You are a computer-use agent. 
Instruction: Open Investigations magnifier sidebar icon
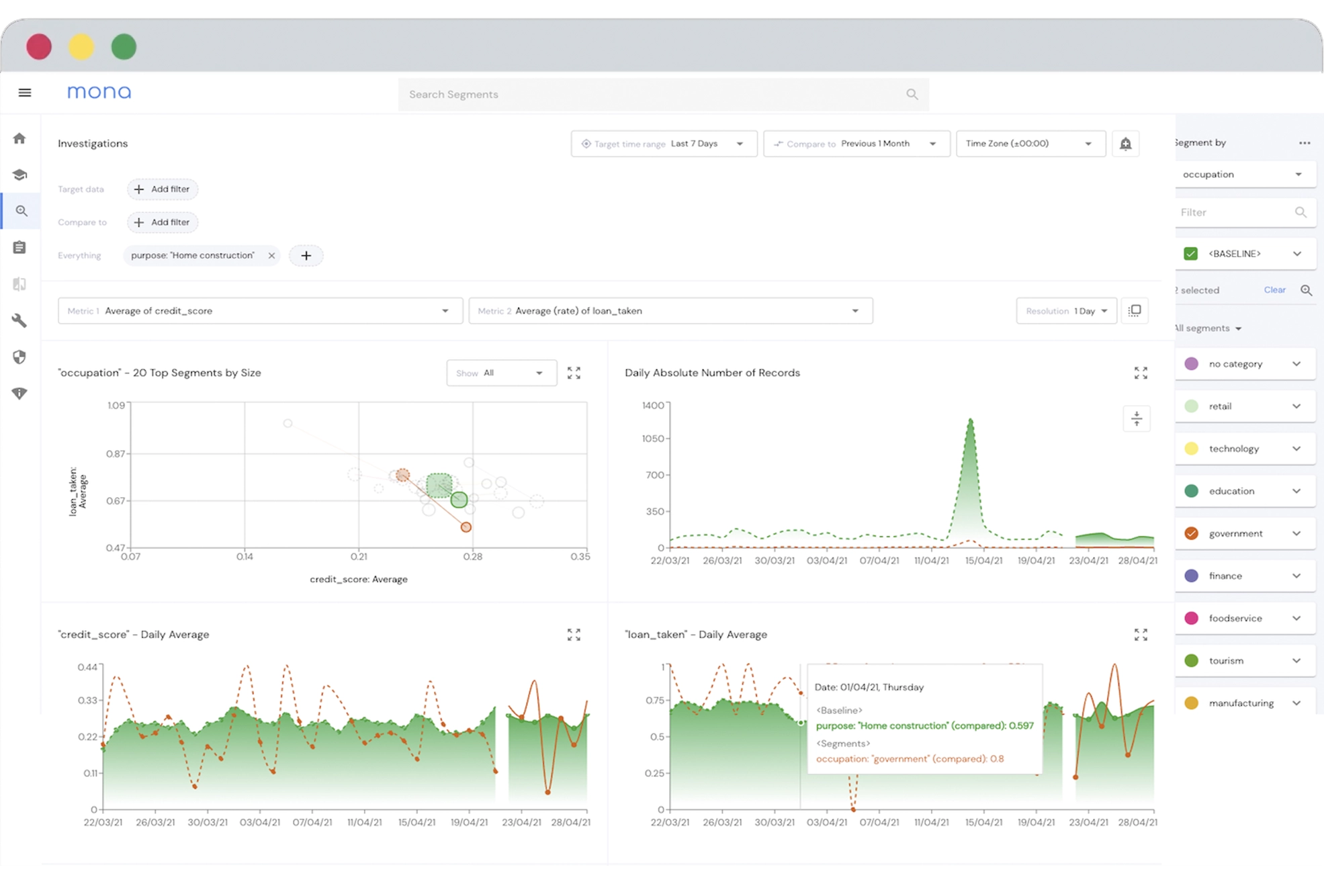tap(21, 211)
